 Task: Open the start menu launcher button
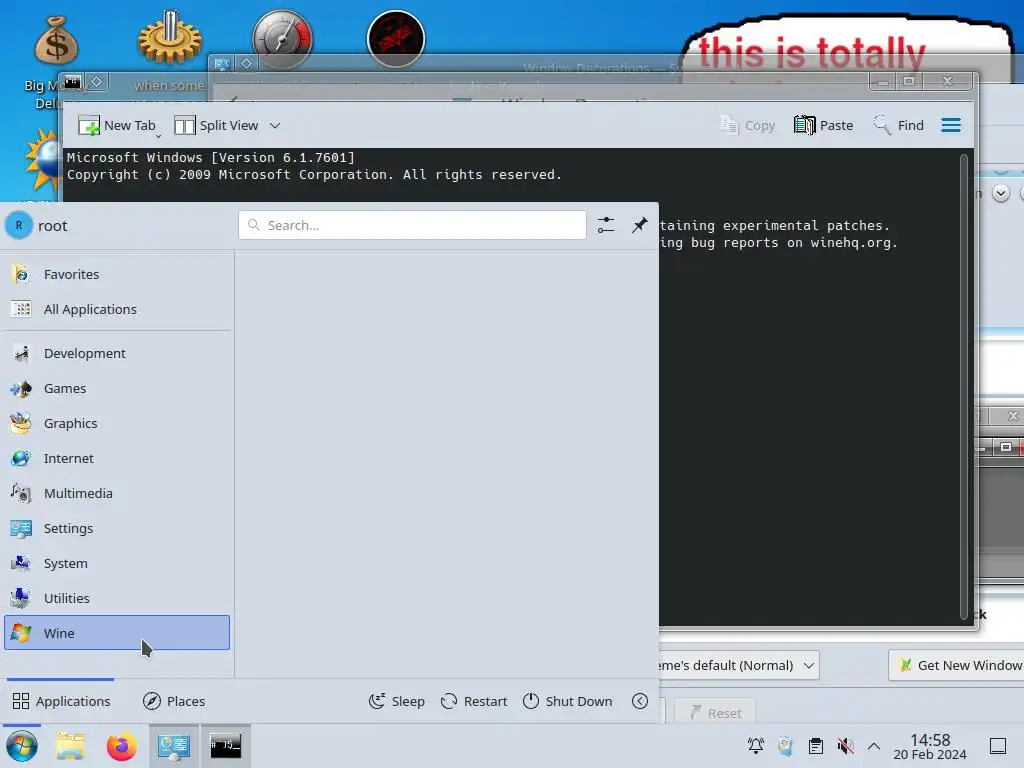(x=22, y=746)
